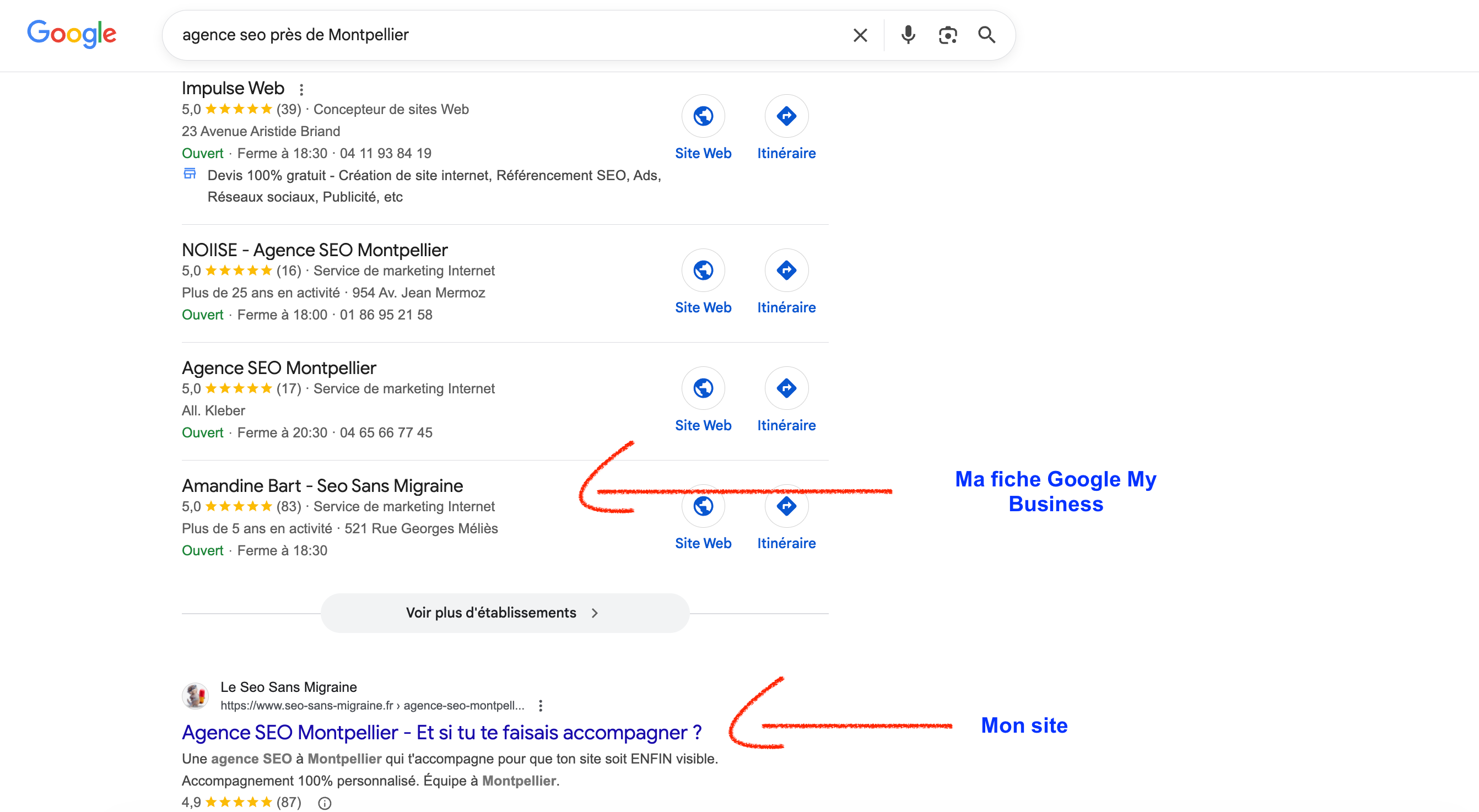Open three-dot menu next to Impulse Web

coord(301,90)
